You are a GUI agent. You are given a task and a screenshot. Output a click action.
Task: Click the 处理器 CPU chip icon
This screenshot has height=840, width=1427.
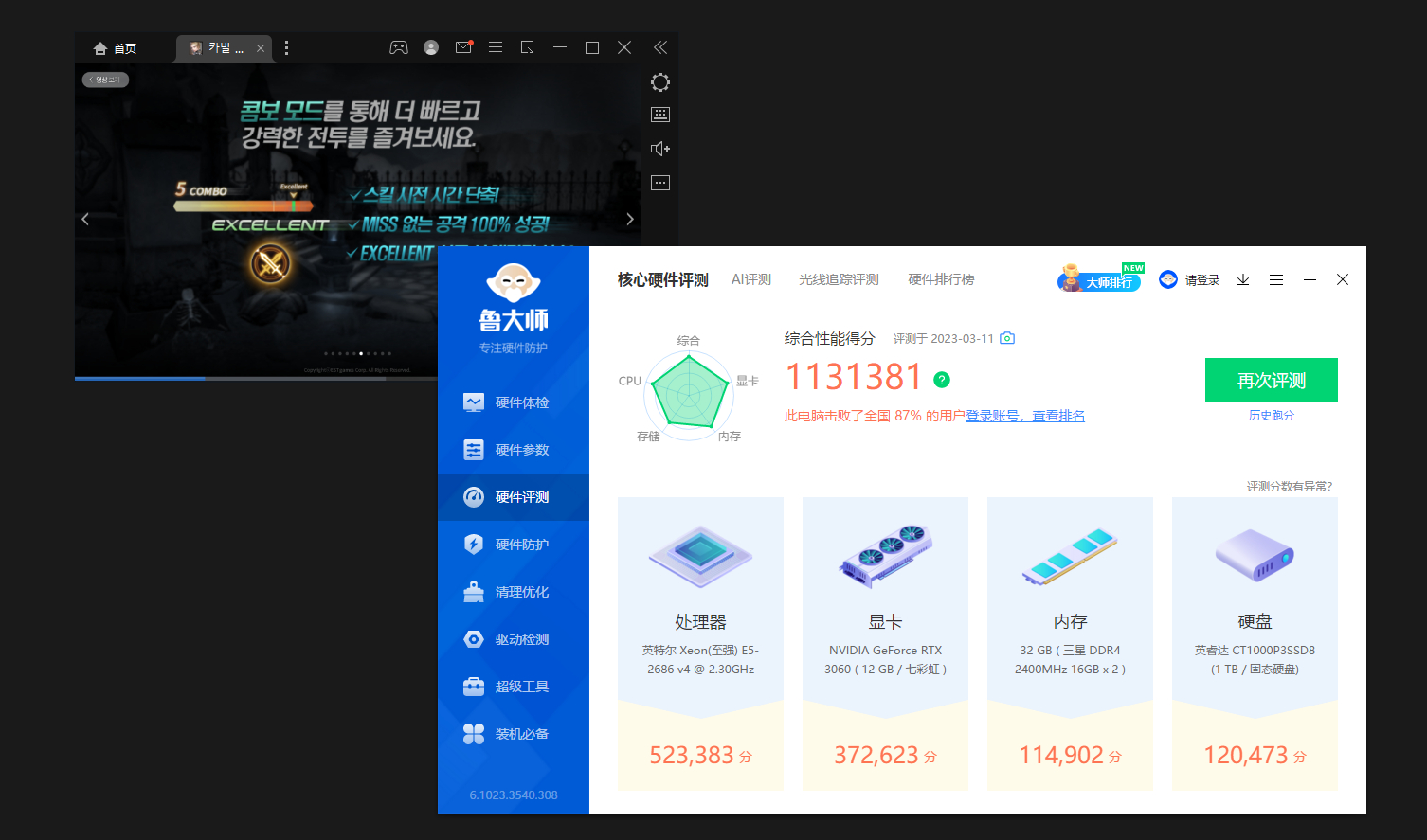pyautogui.click(x=700, y=557)
